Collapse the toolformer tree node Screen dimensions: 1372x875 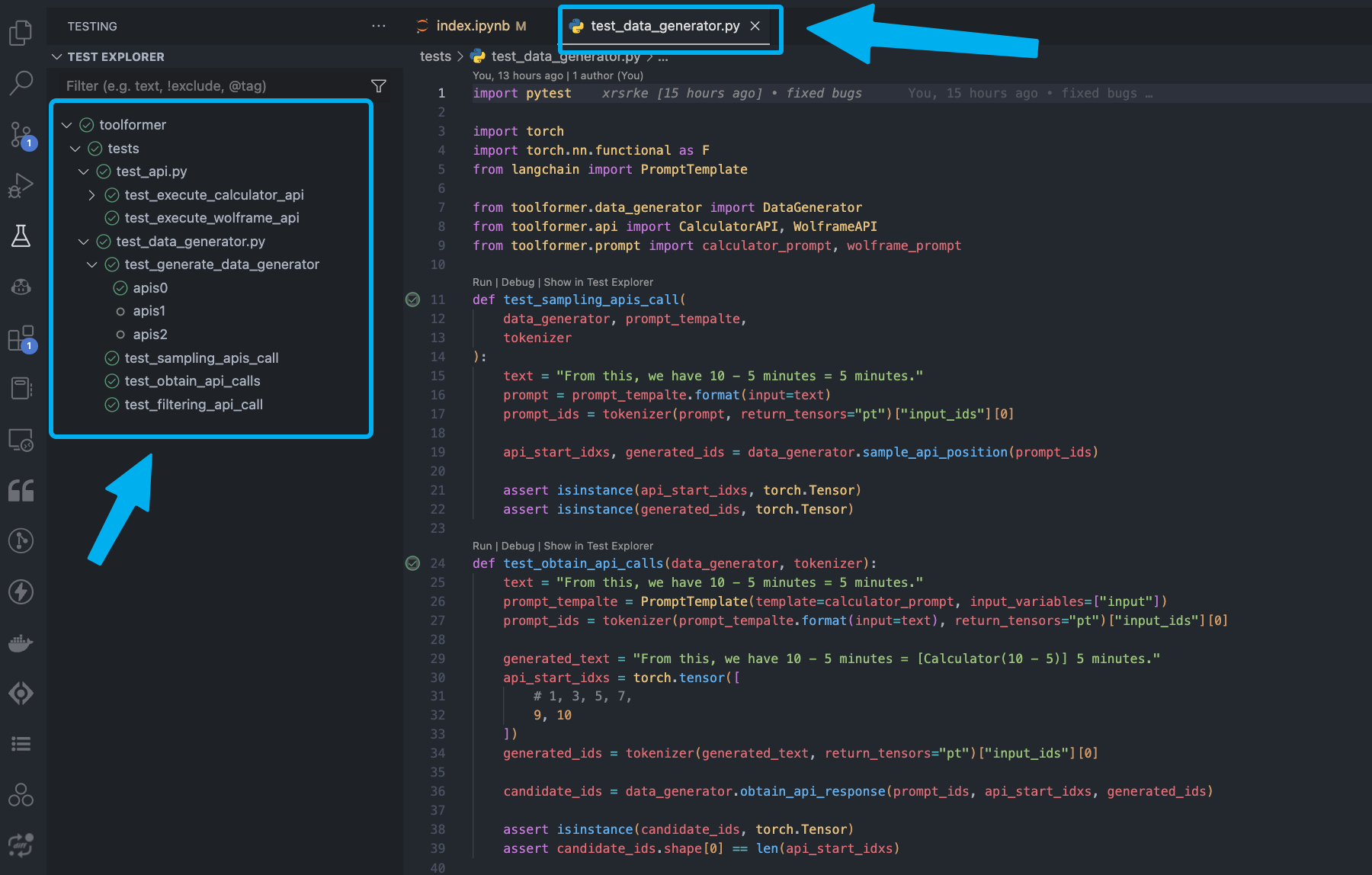point(67,125)
